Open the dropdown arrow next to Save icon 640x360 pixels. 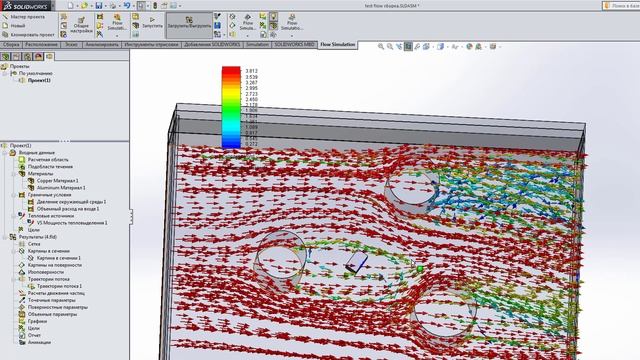(x=105, y=6)
